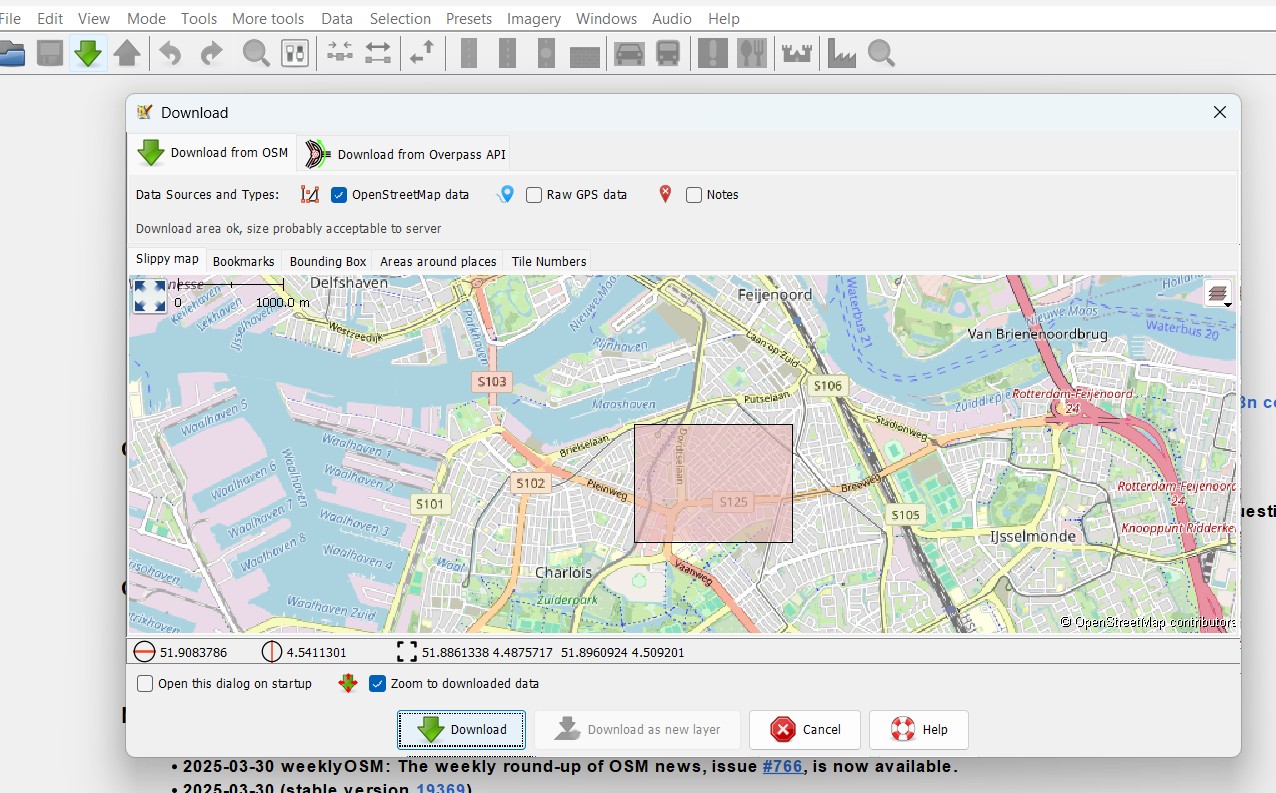Open the Selection menu
Screen dimensions: 1276x793
click(400, 18)
